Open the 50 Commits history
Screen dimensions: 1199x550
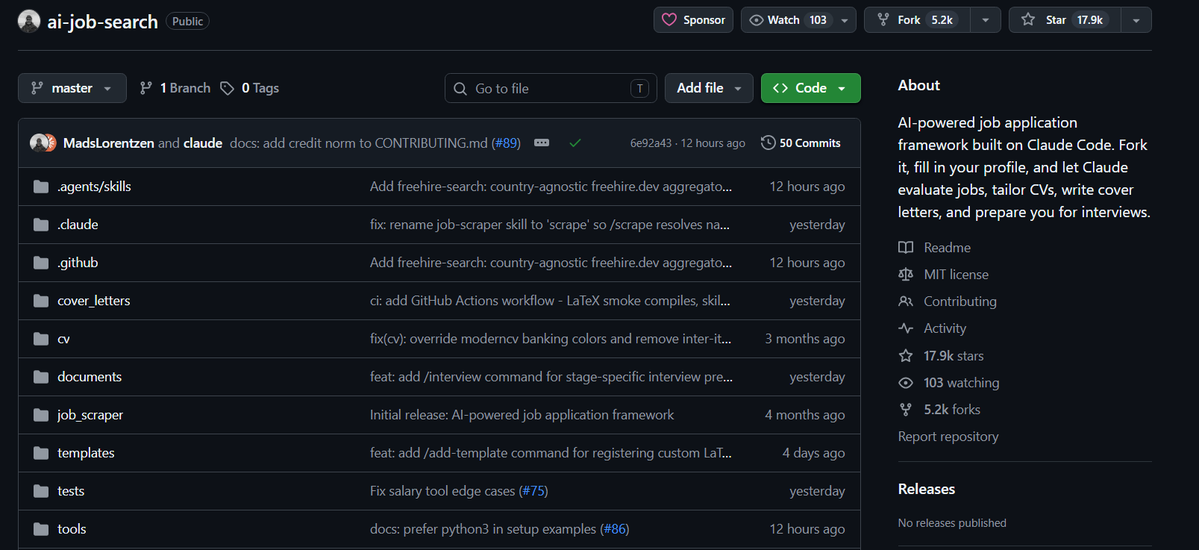tap(801, 143)
